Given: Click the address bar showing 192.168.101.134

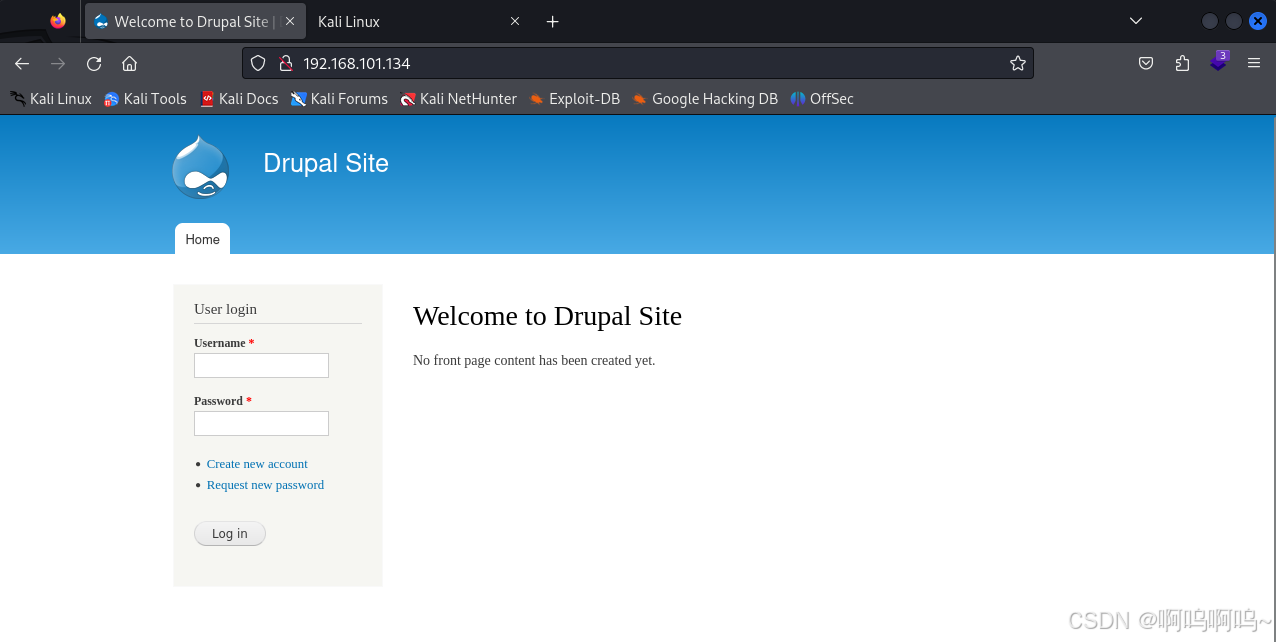Looking at the screenshot, I should coord(637,63).
